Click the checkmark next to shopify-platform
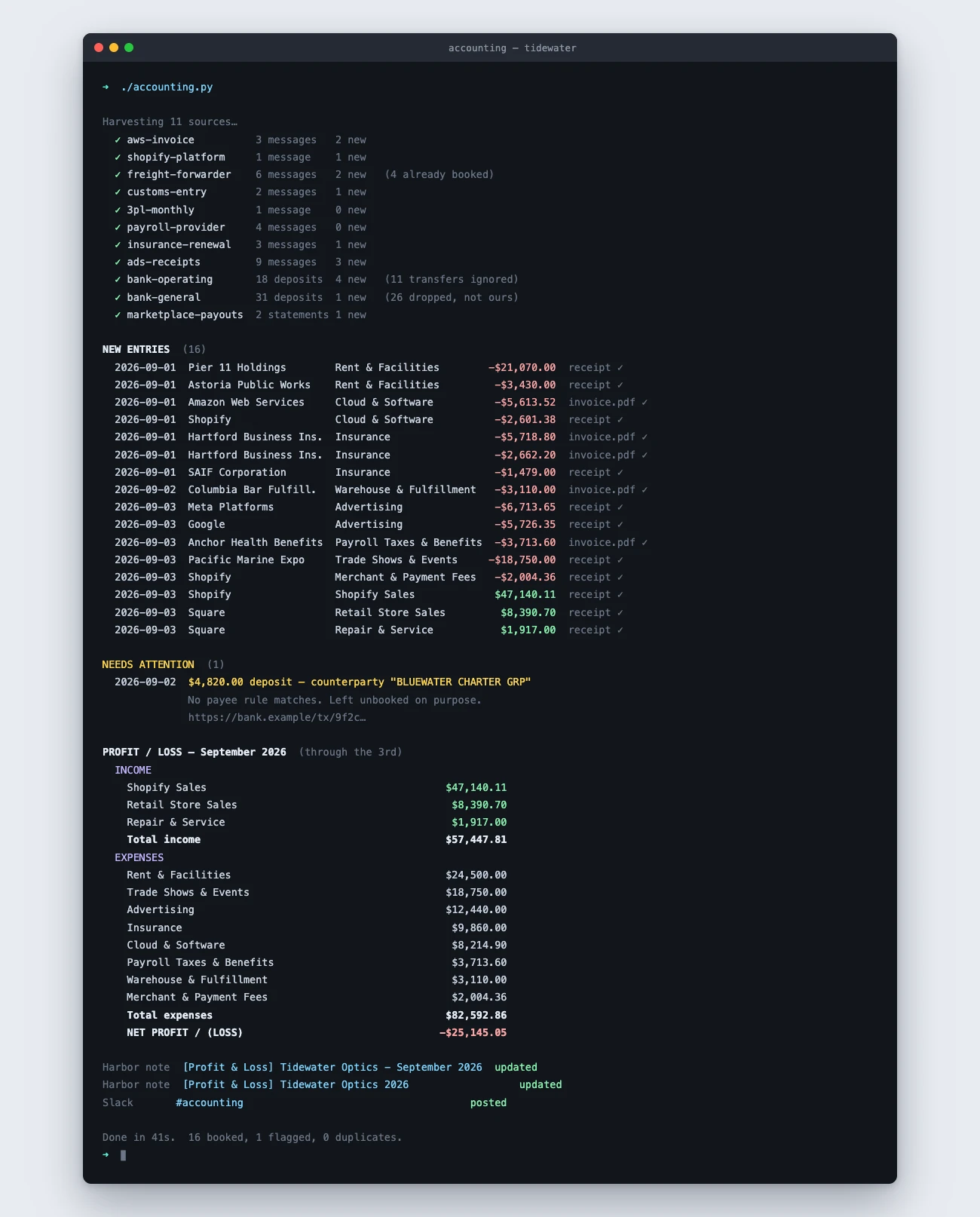Image resolution: width=980 pixels, height=1217 pixels. click(x=118, y=157)
